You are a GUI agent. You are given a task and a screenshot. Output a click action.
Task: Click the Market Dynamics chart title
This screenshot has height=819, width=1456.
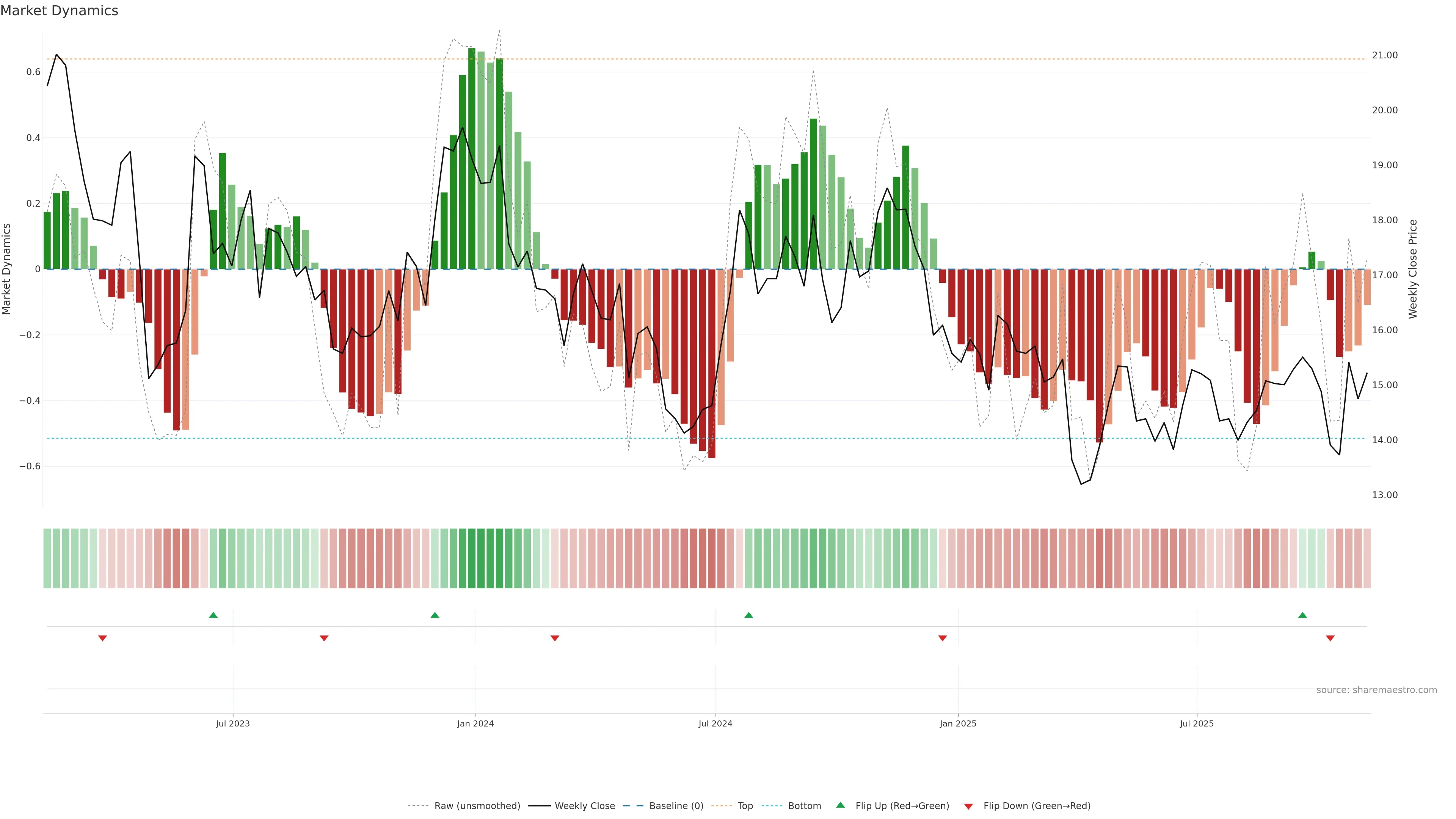[x=60, y=11]
